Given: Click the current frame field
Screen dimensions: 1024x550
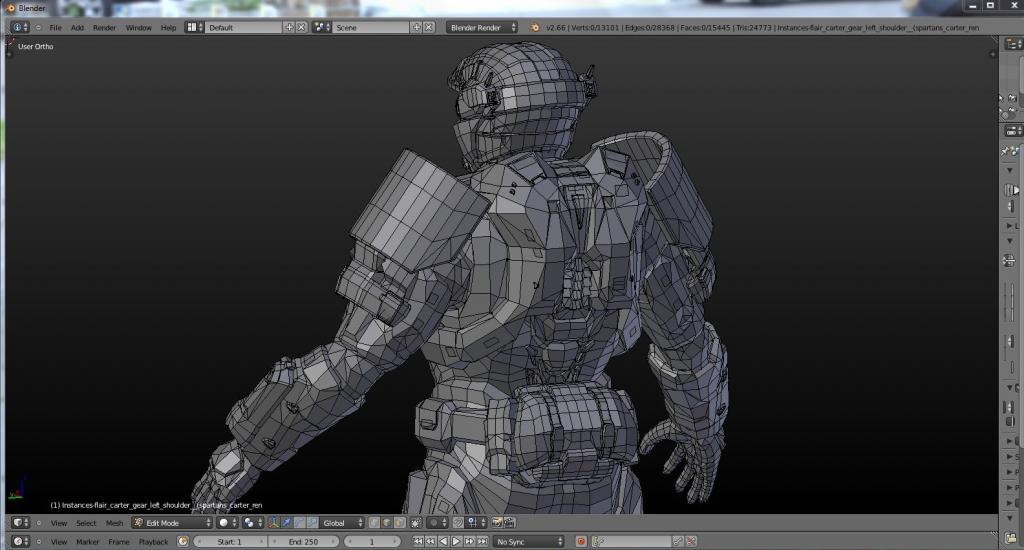Looking at the screenshot, I should pyautogui.click(x=371, y=542).
